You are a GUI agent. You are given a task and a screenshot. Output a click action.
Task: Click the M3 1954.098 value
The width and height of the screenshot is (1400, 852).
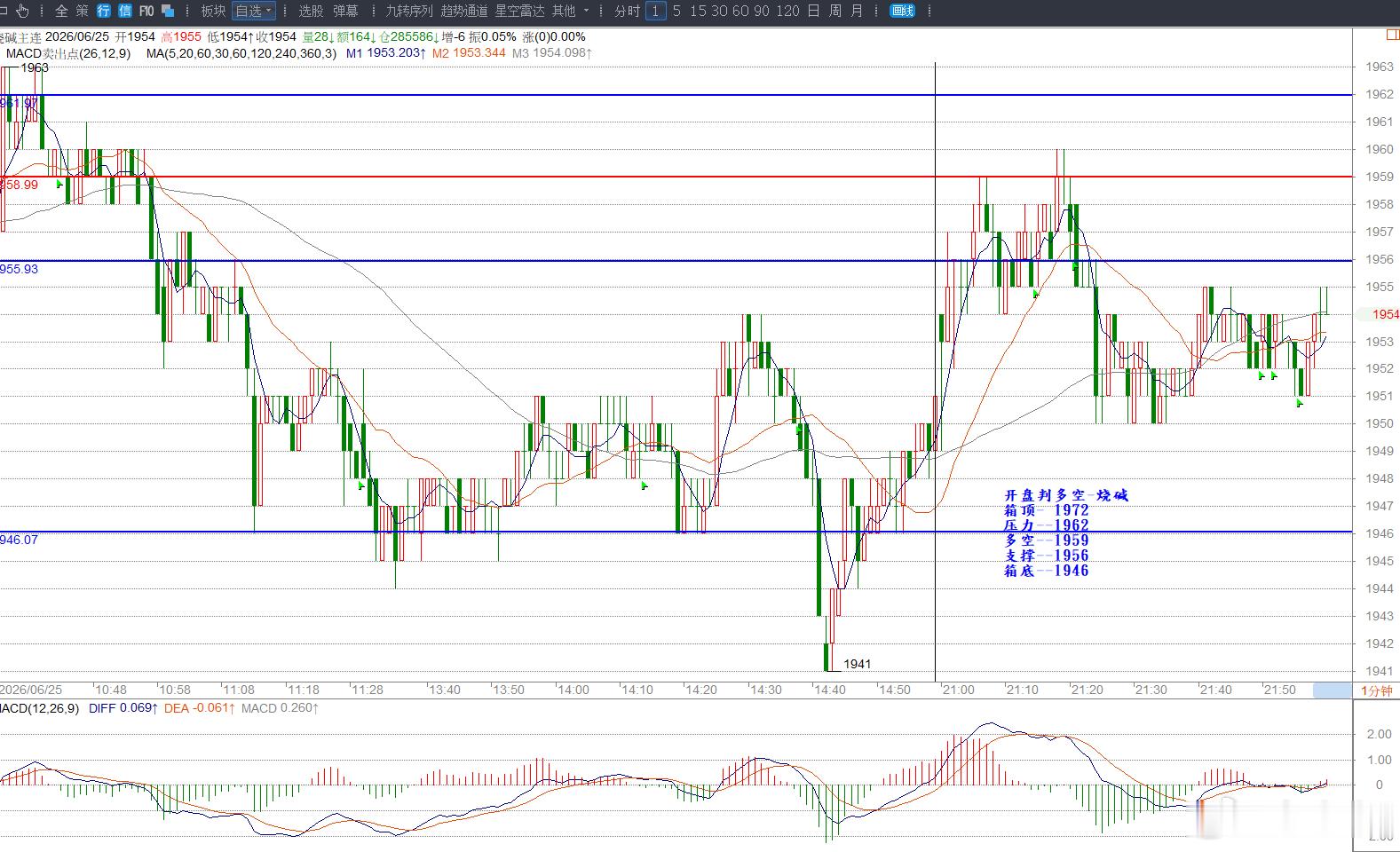(x=552, y=53)
